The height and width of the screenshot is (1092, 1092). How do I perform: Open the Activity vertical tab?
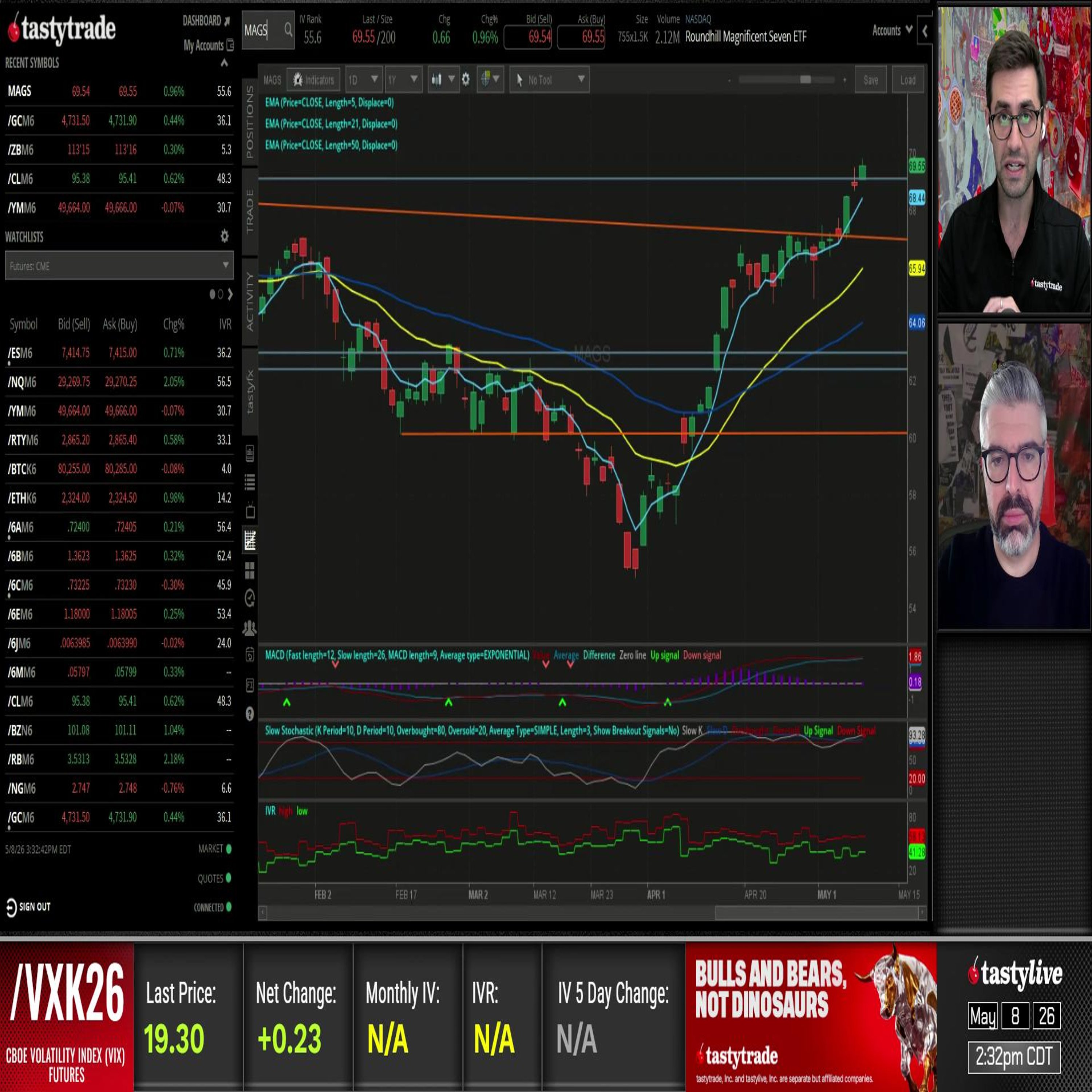point(250,302)
